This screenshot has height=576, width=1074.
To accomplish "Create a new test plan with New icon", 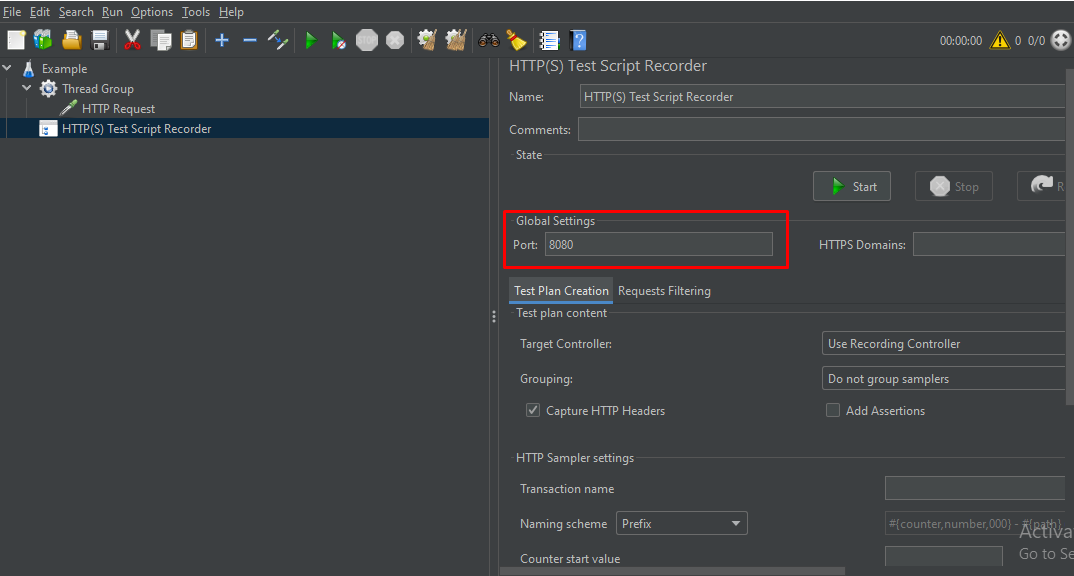I will (16, 40).
